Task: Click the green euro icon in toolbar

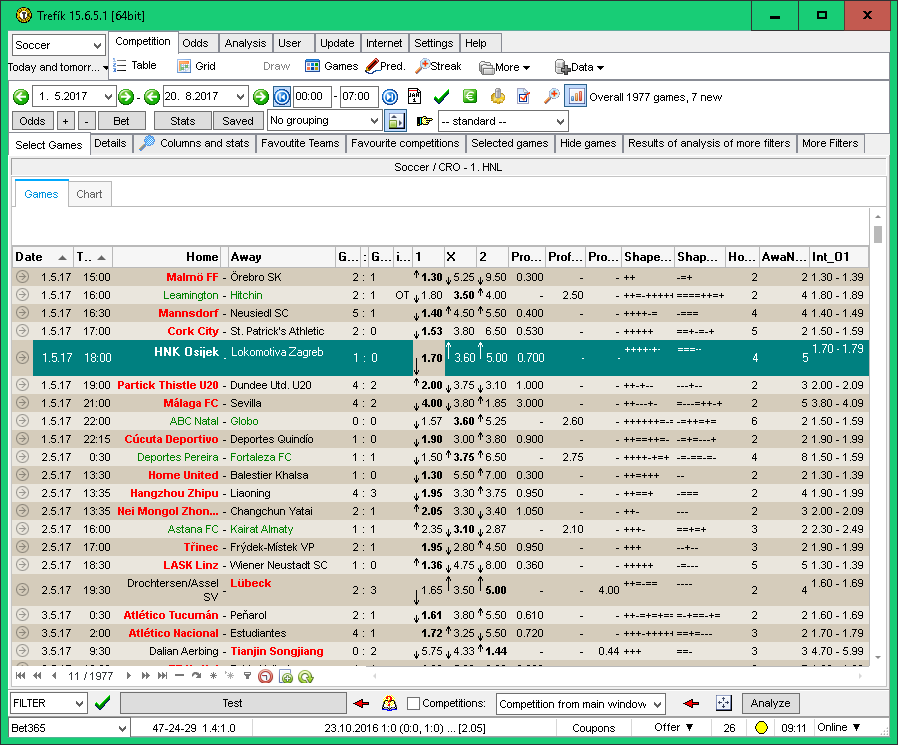Action: (x=469, y=97)
